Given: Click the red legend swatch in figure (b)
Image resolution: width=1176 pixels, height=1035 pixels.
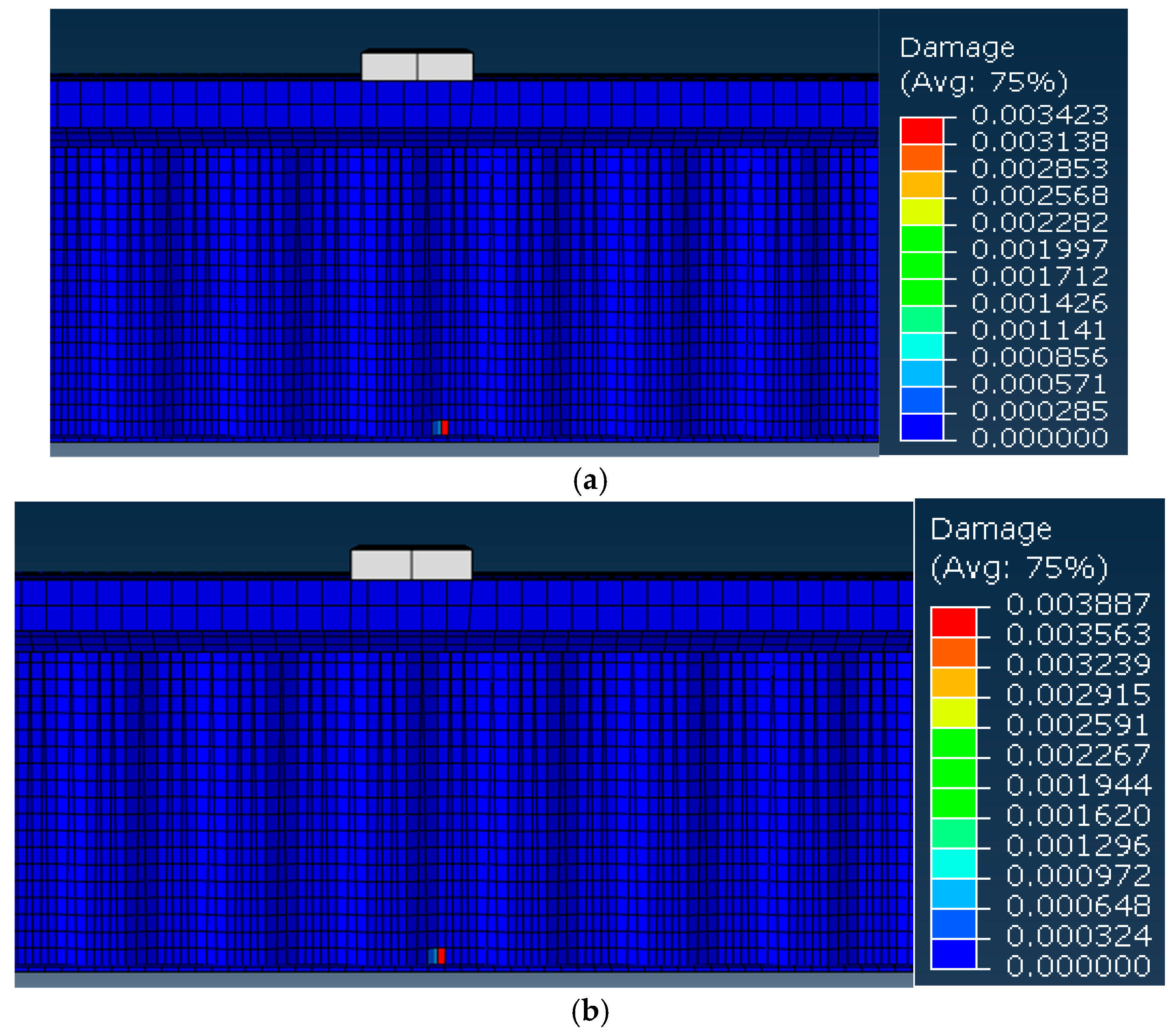Looking at the screenshot, I should [953, 622].
